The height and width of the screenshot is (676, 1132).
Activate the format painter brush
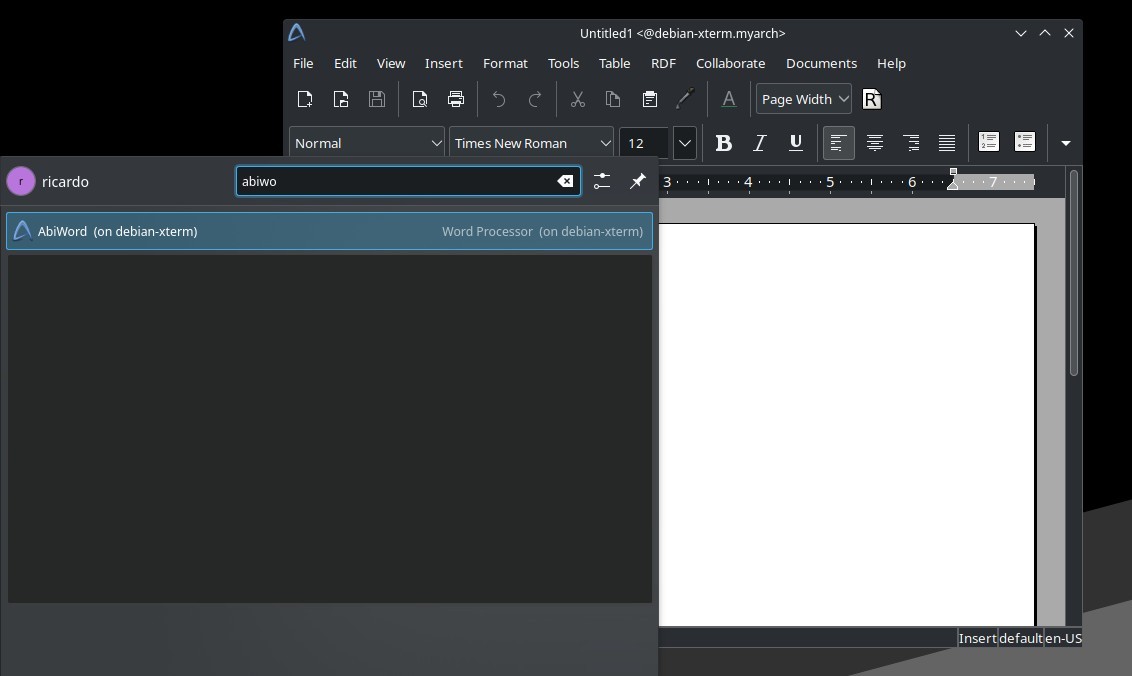(x=685, y=99)
